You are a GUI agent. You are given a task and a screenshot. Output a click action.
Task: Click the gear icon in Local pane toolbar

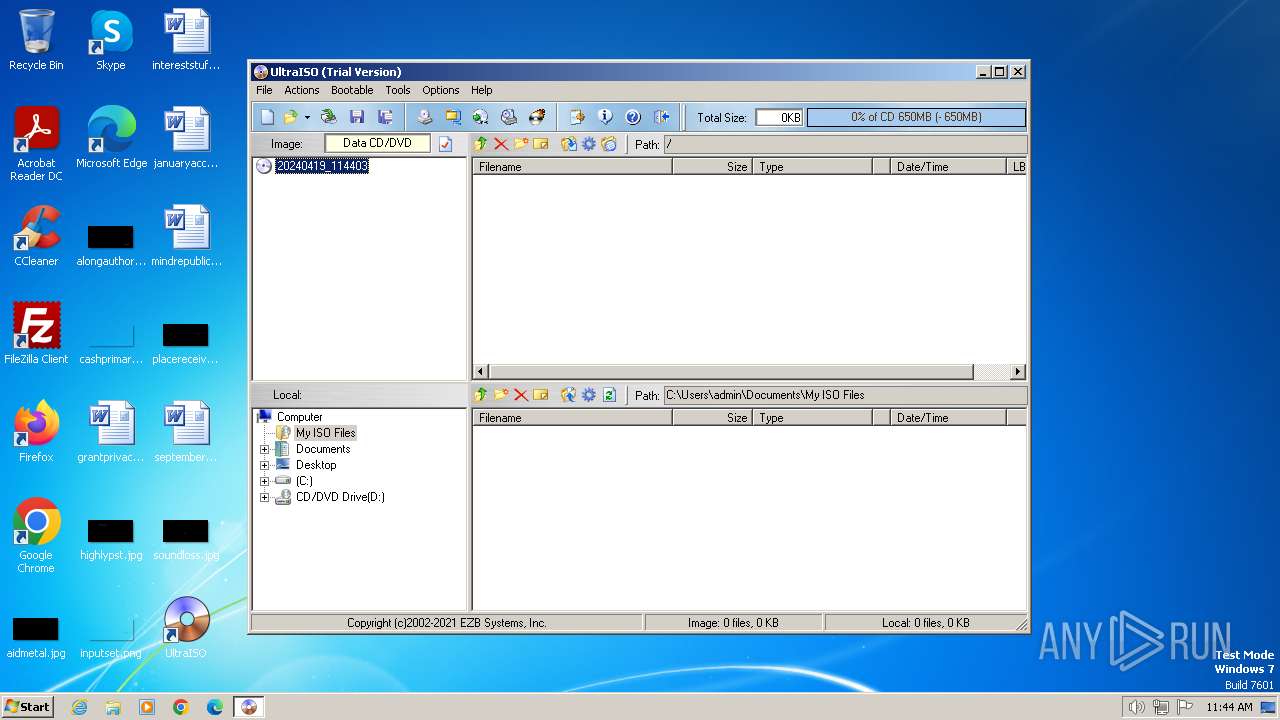coord(589,395)
